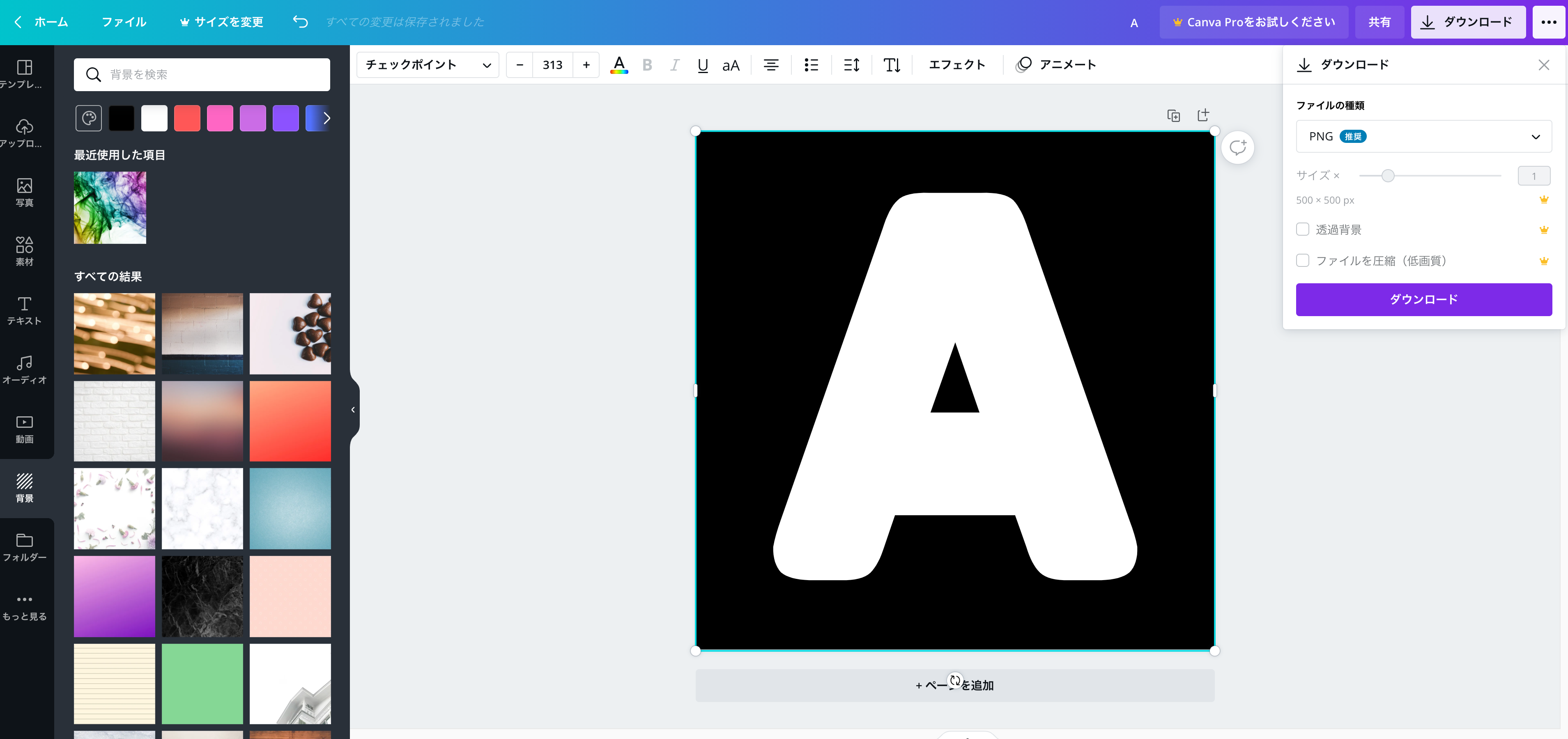Click the font size field 313
This screenshot has height=739, width=1568.
pos(553,64)
